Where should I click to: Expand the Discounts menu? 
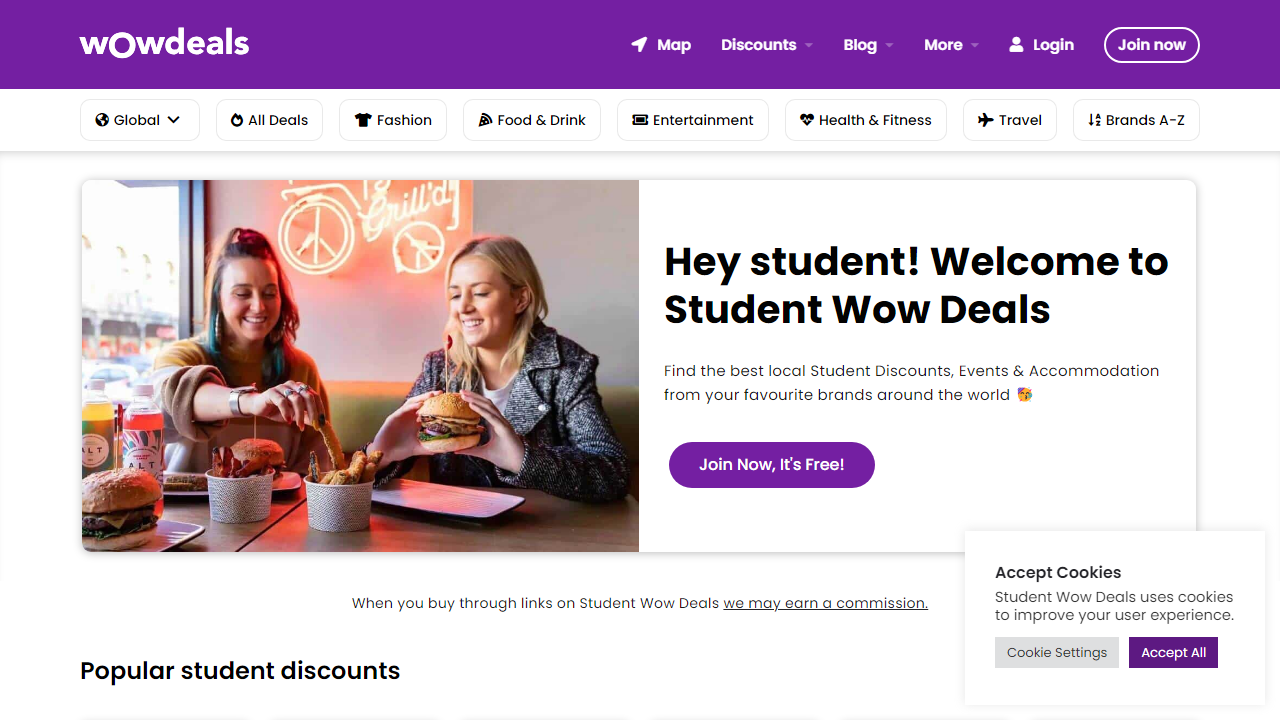766,44
